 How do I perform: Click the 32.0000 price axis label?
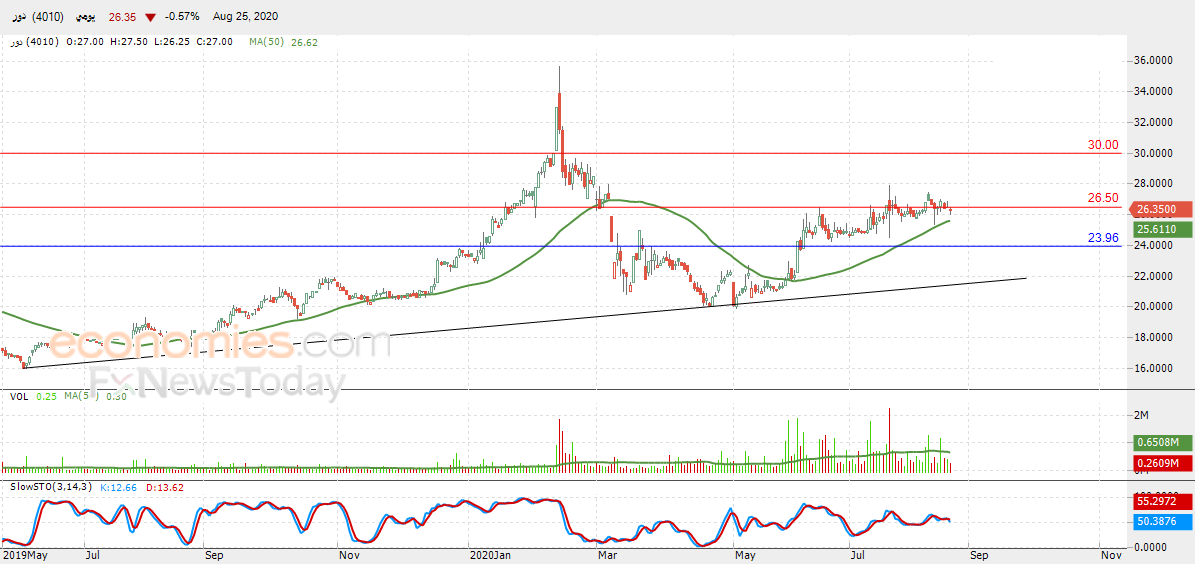[1155, 122]
